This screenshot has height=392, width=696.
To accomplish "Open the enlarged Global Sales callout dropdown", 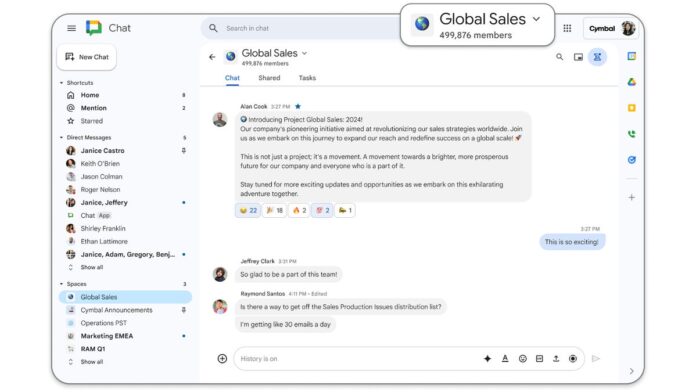I will click(x=536, y=19).
